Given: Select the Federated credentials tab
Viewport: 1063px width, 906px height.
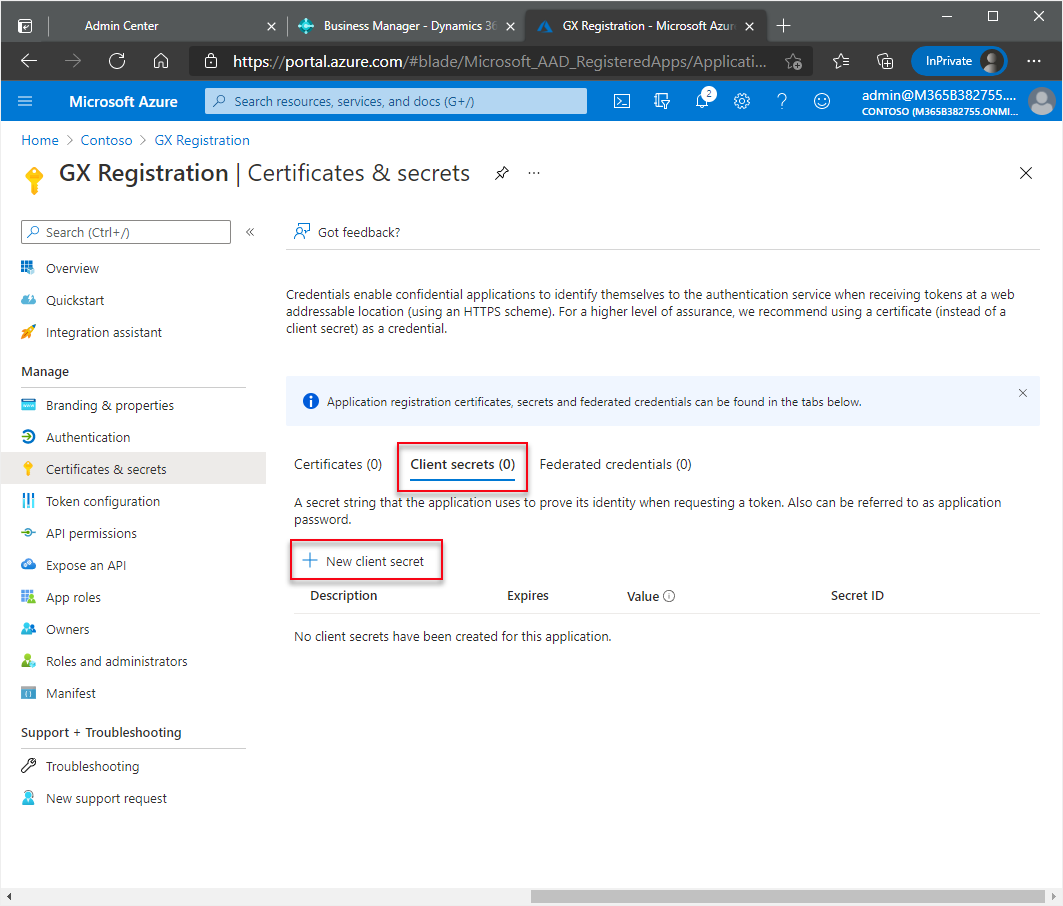Looking at the screenshot, I should pos(615,464).
